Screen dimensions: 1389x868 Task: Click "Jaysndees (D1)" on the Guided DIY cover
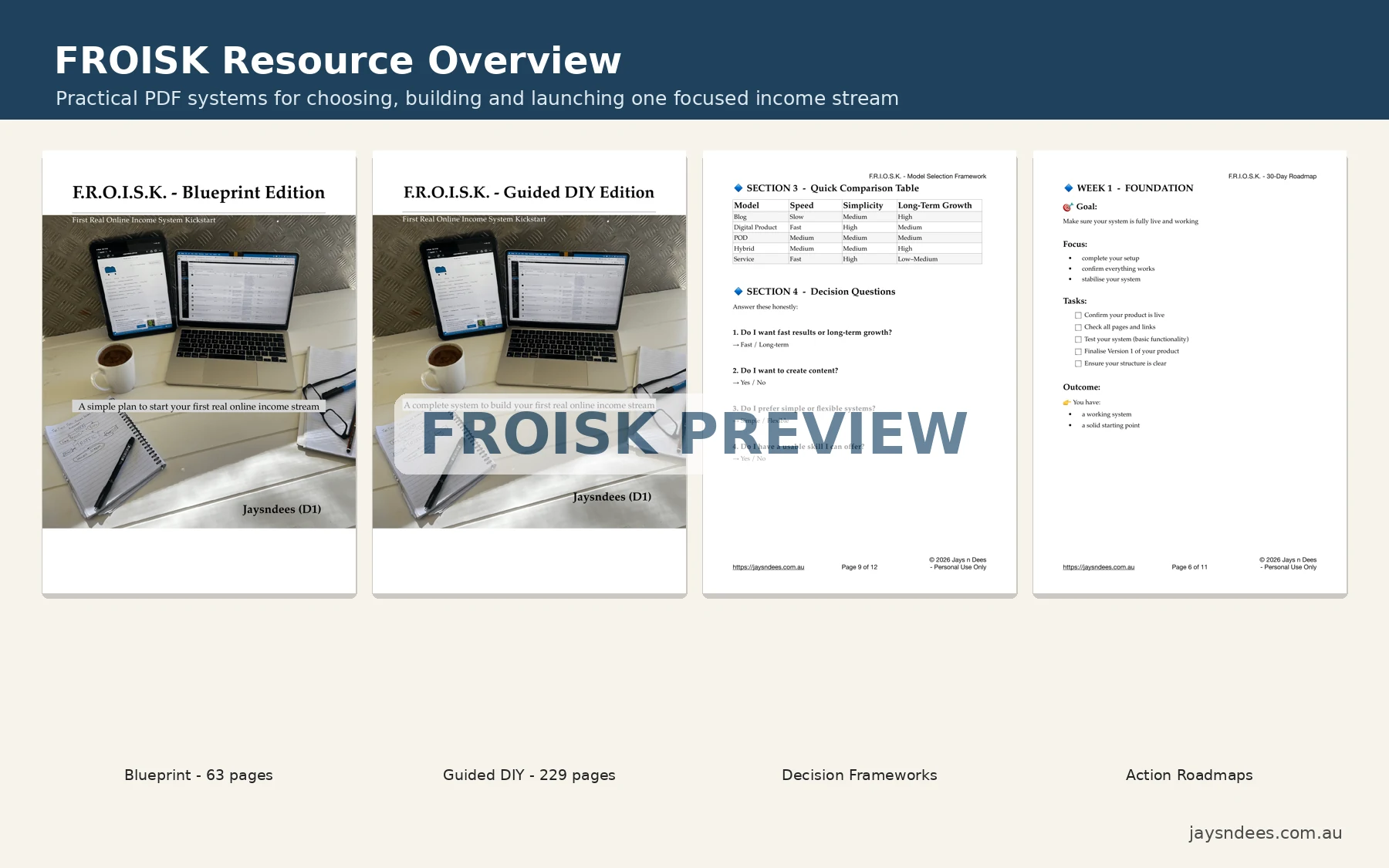point(612,497)
